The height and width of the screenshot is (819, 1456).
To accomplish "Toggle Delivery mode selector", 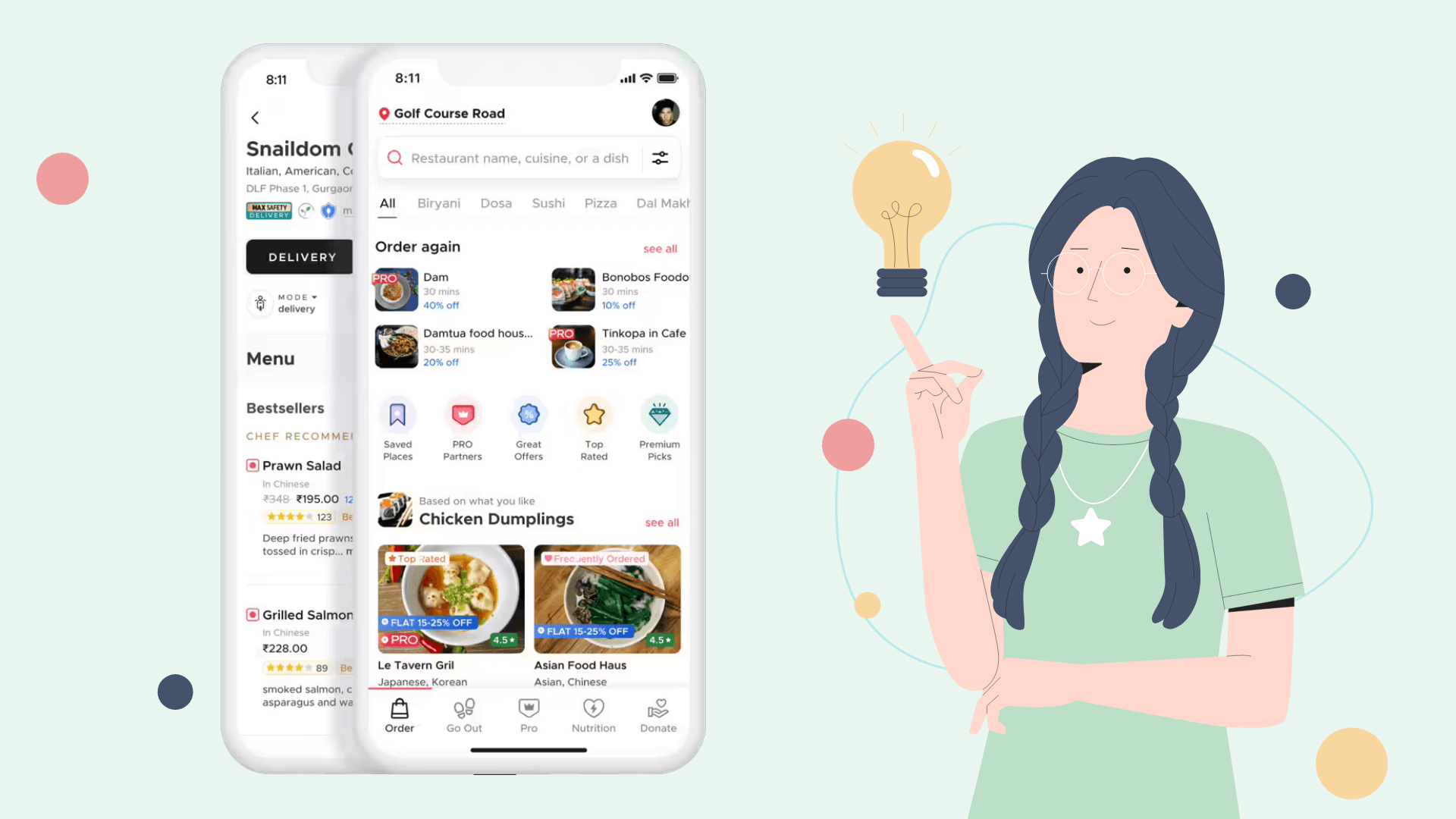I will tap(285, 302).
